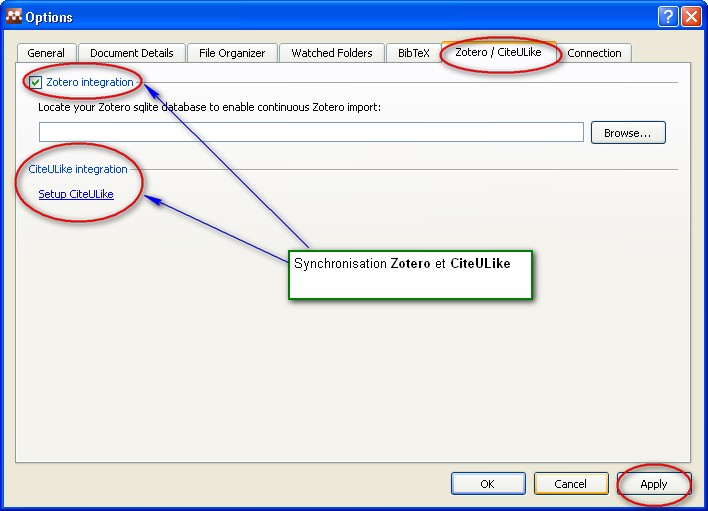Screen dimensions: 708x511
Task: Disable the Zotero integration checkbox
Action: pos(36,82)
